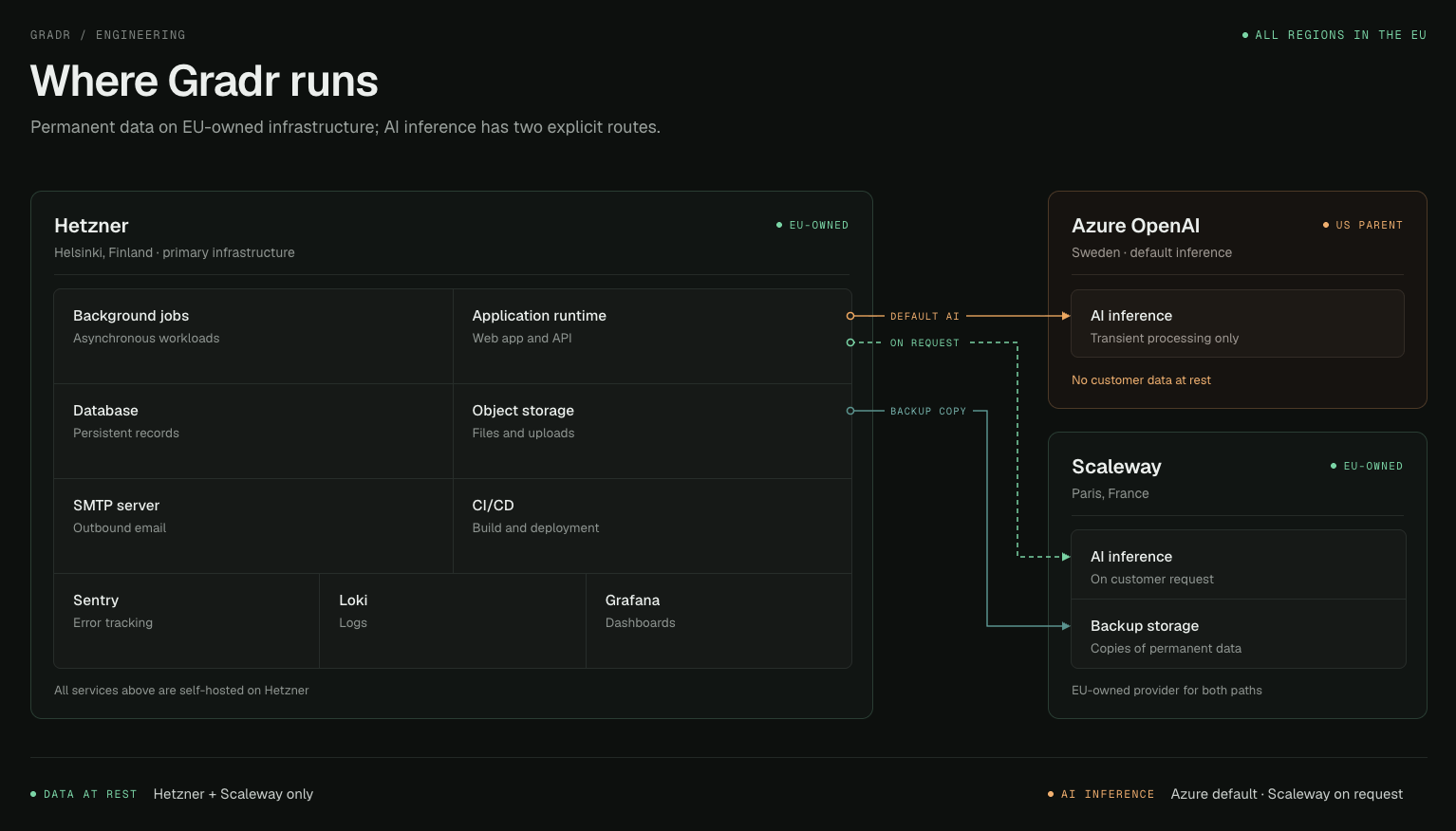Click the US PARENT badge

click(1363, 225)
